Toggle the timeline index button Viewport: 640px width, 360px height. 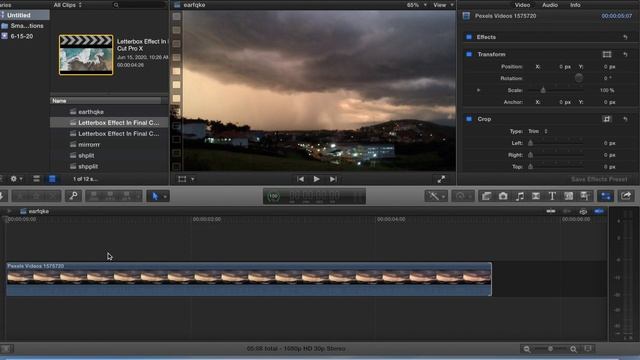(x=7, y=349)
